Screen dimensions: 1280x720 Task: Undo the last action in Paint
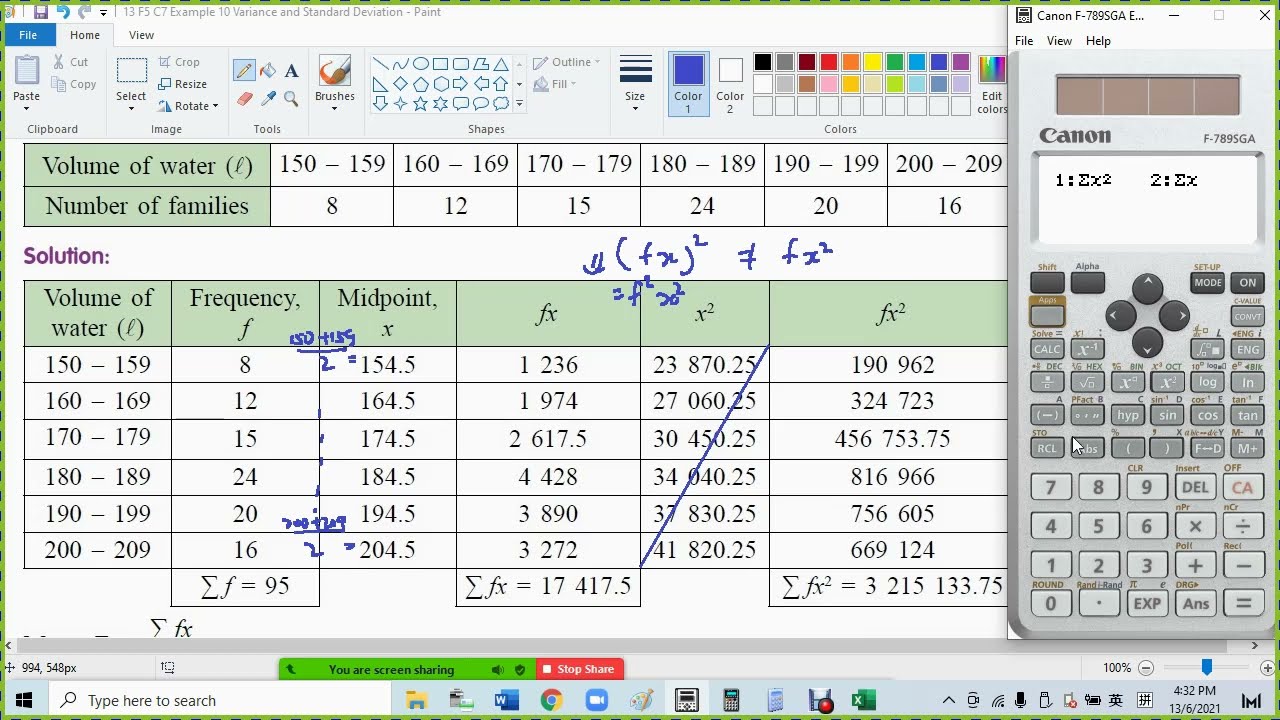click(x=63, y=12)
